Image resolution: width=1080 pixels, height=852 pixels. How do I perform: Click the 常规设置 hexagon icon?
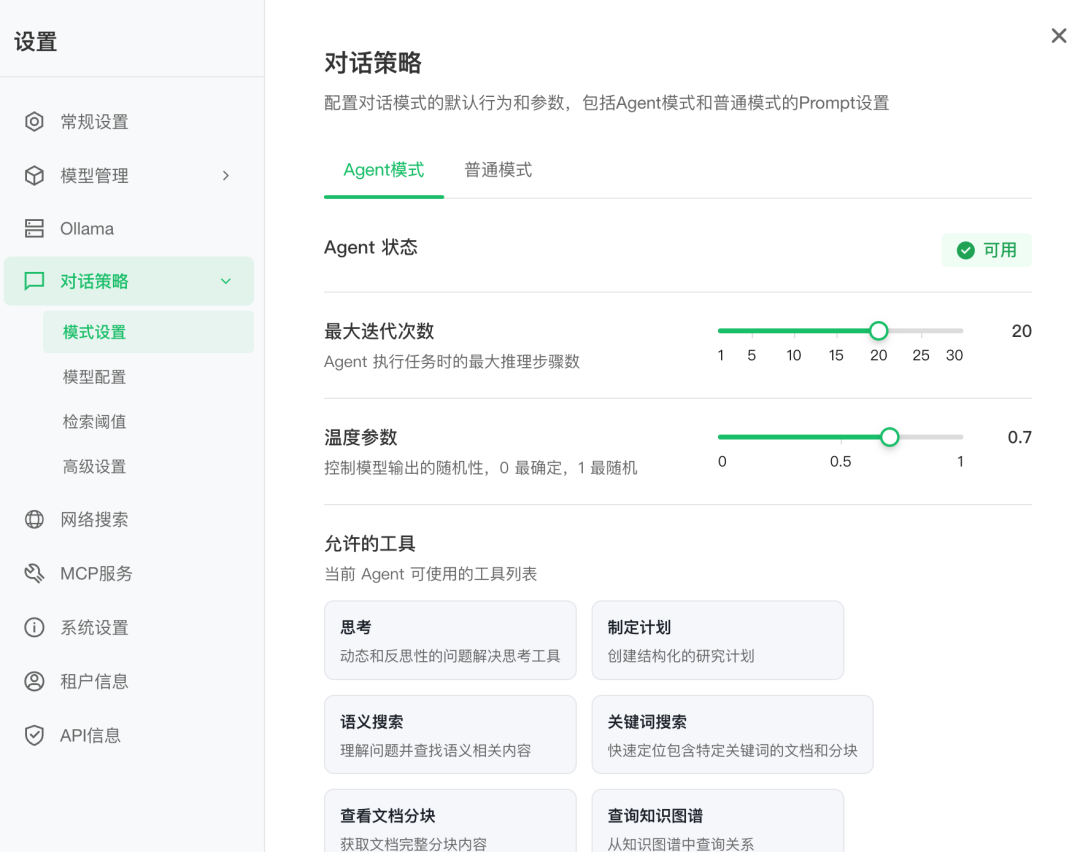[x=34, y=122]
